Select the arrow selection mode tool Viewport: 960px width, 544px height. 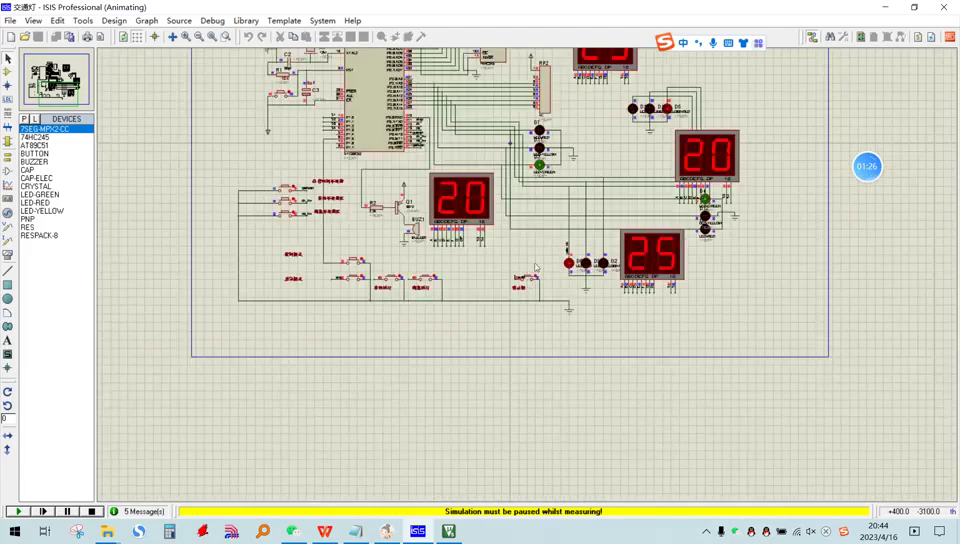click(8, 59)
